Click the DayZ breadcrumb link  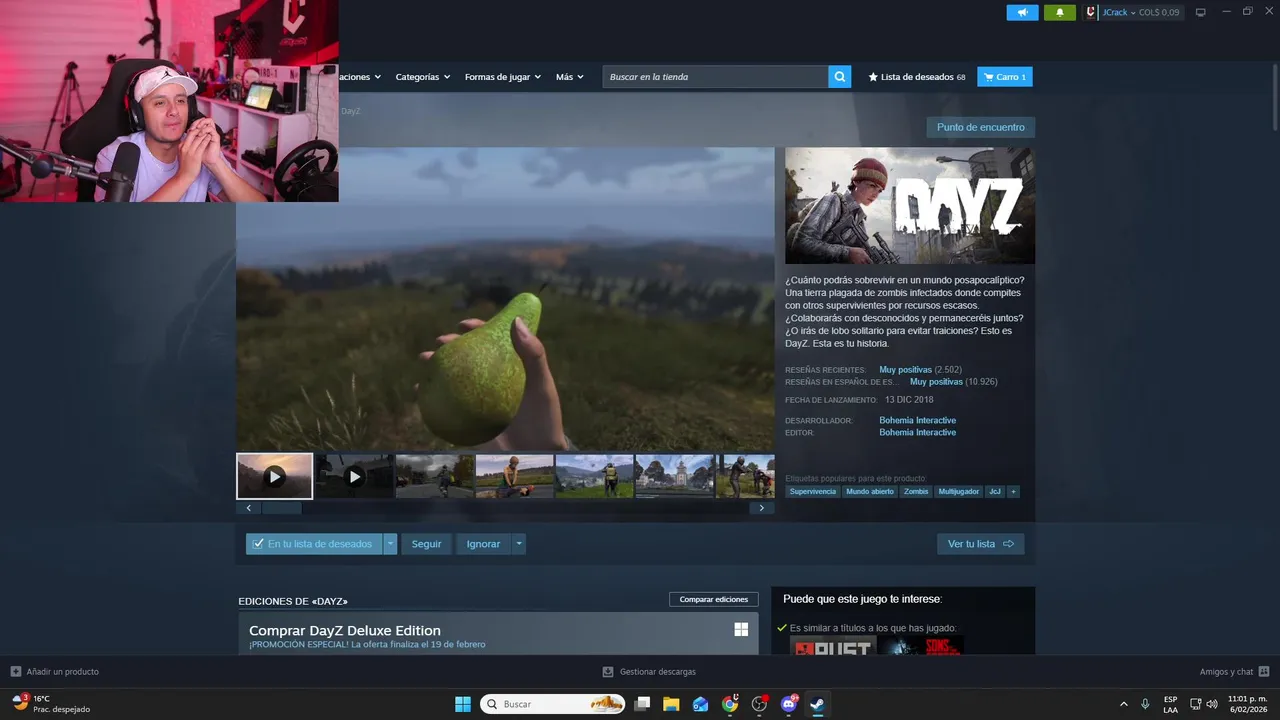pyautogui.click(x=350, y=111)
